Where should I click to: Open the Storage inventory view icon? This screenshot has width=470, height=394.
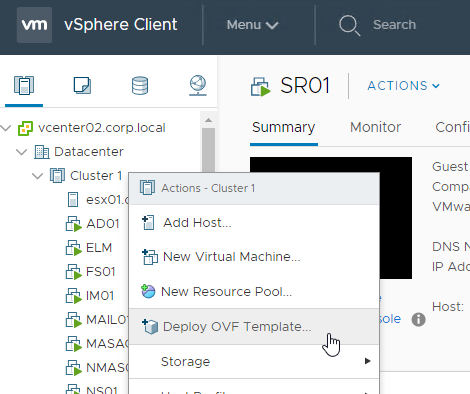pyautogui.click(x=140, y=86)
